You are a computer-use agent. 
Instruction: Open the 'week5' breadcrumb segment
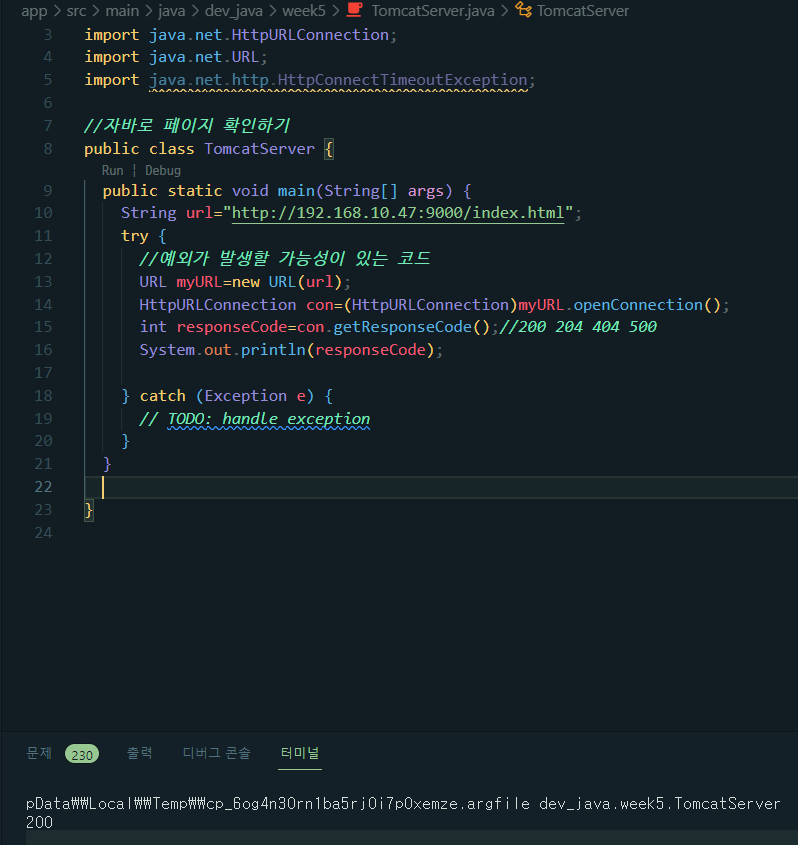[x=304, y=11]
